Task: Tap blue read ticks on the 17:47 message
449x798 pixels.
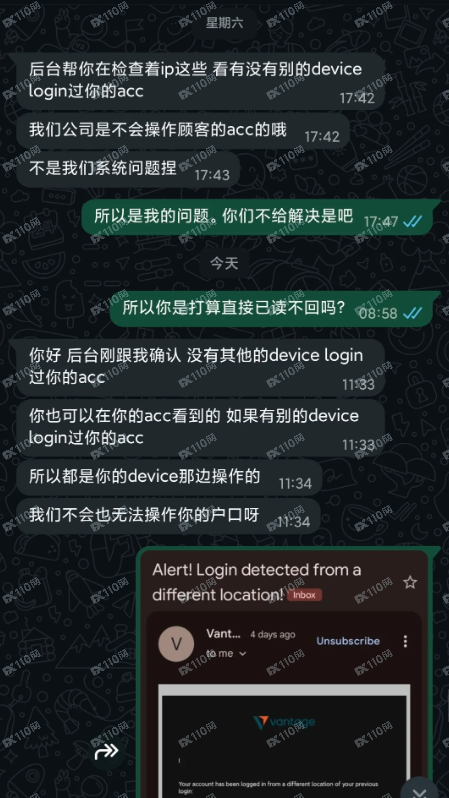Action: tap(412, 221)
